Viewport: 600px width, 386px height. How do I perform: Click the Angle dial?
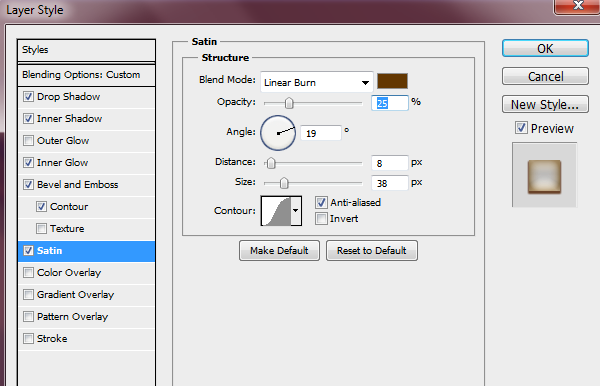point(278,133)
